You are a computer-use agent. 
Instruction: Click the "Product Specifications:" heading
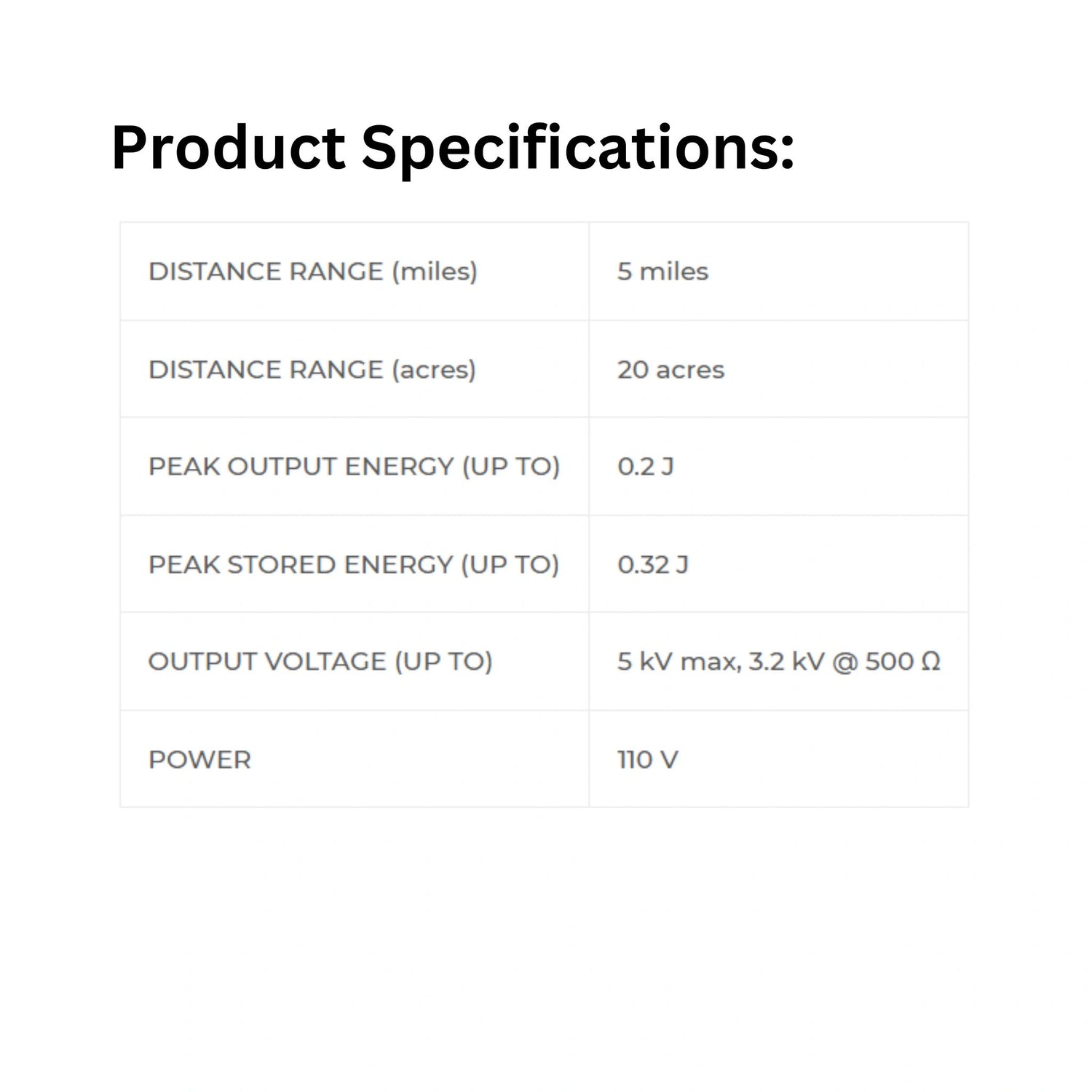452,149
